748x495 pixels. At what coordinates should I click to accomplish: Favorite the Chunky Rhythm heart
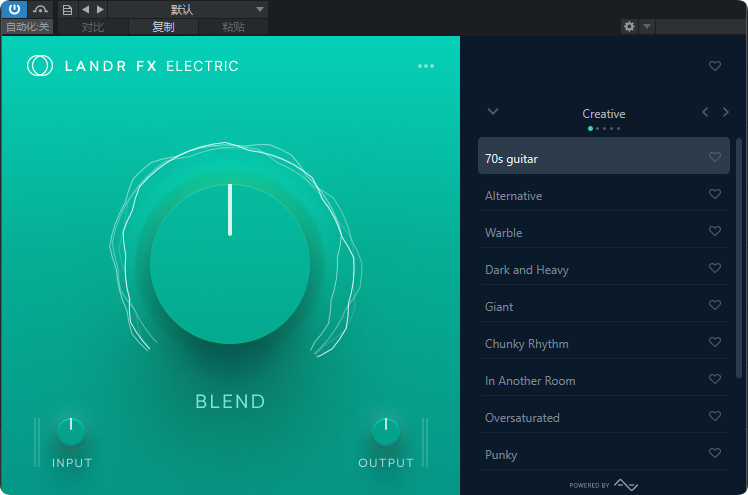[x=715, y=341]
